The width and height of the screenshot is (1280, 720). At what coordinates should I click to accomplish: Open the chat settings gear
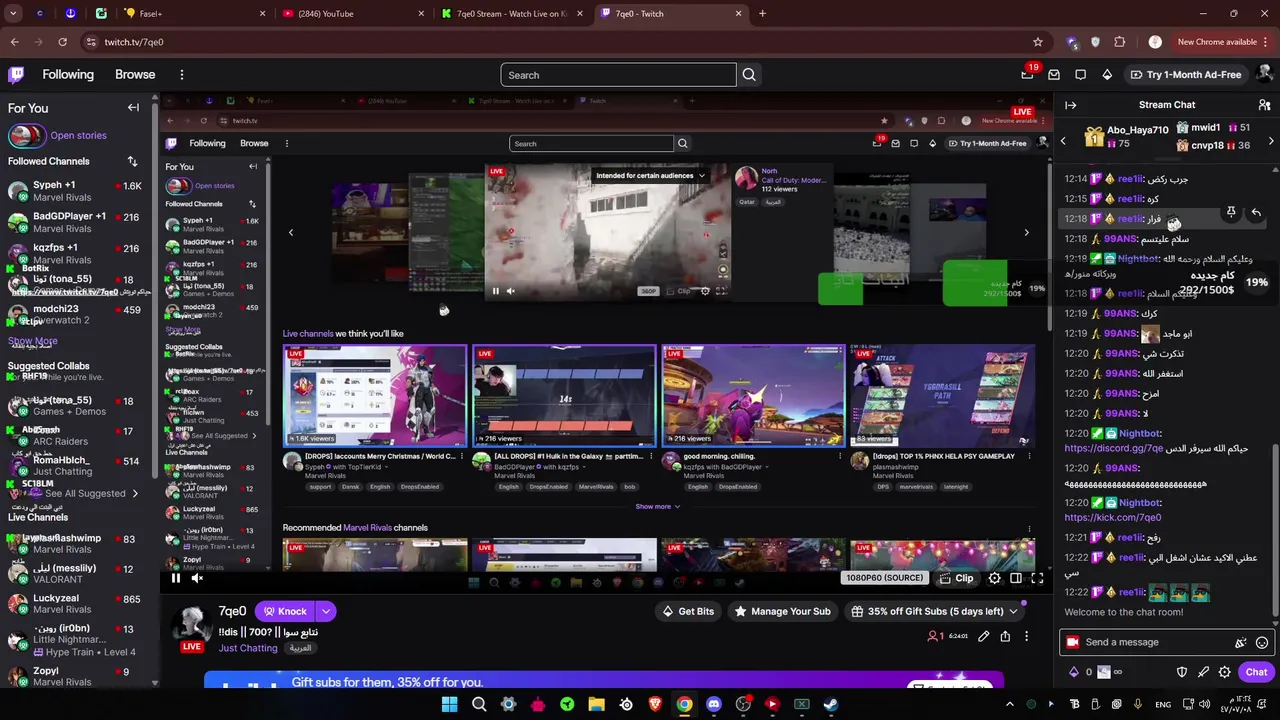[x=1224, y=672]
